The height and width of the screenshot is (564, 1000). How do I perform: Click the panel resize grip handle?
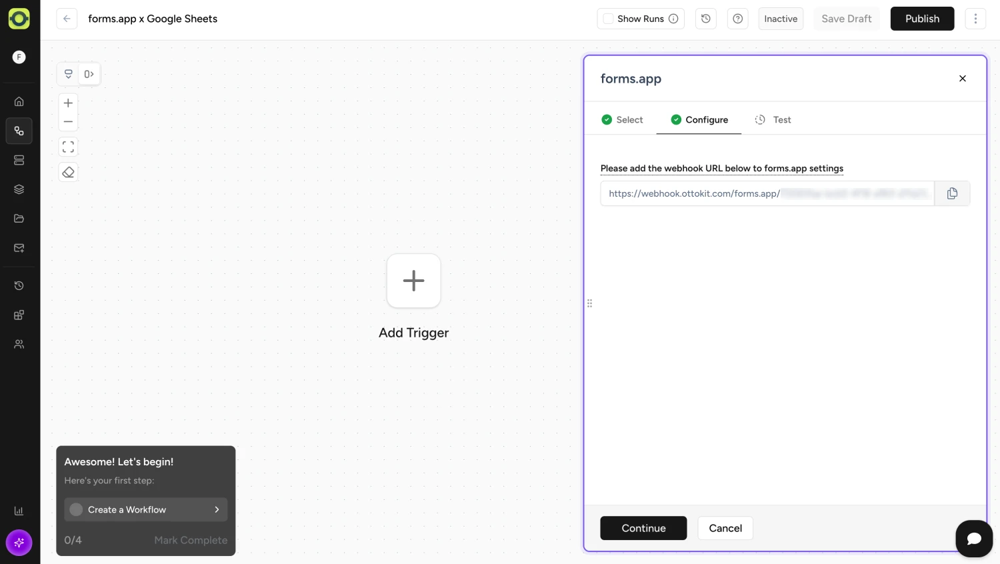[589, 303]
